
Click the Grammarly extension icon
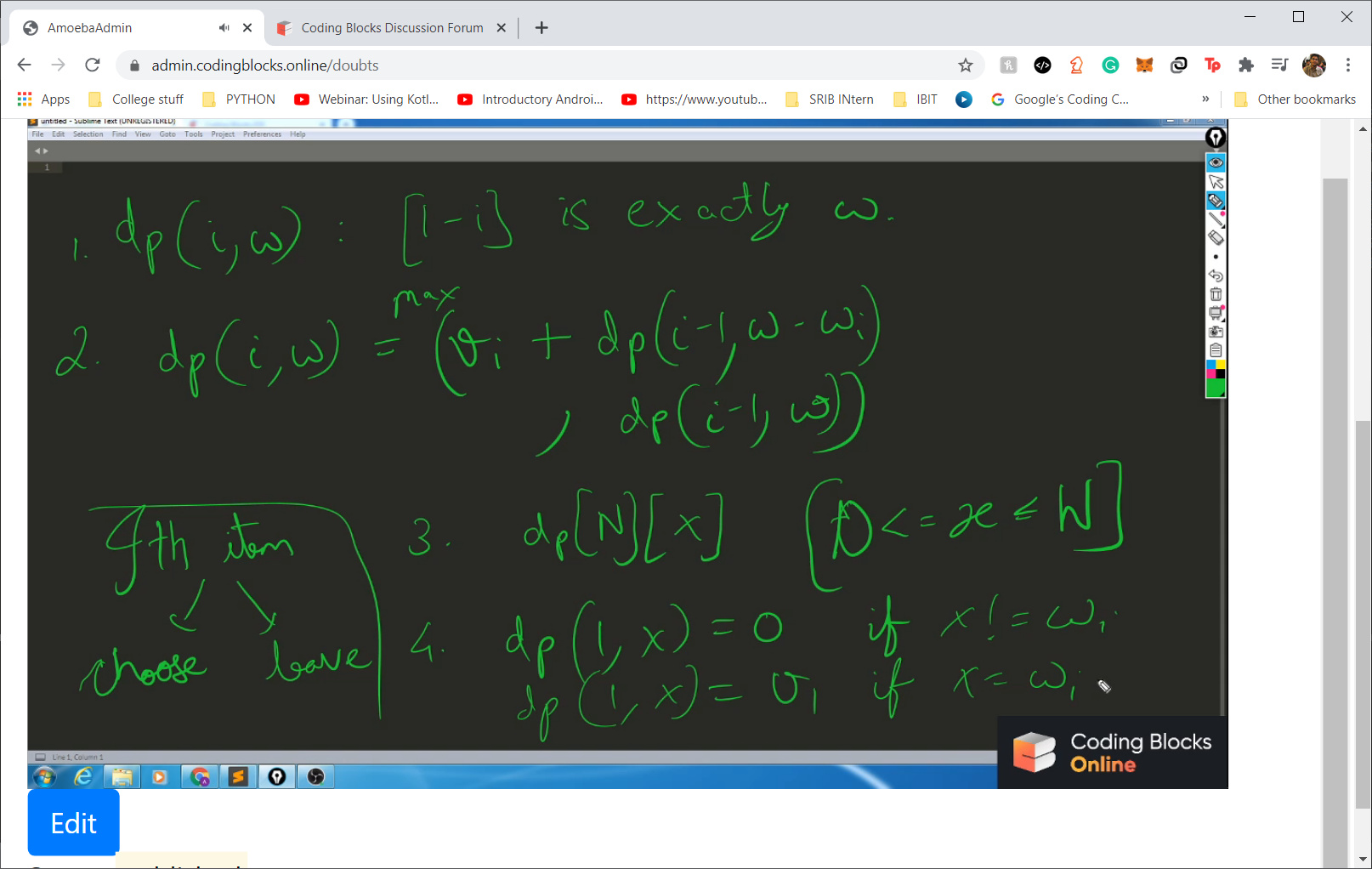pyautogui.click(x=1110, y=65)
